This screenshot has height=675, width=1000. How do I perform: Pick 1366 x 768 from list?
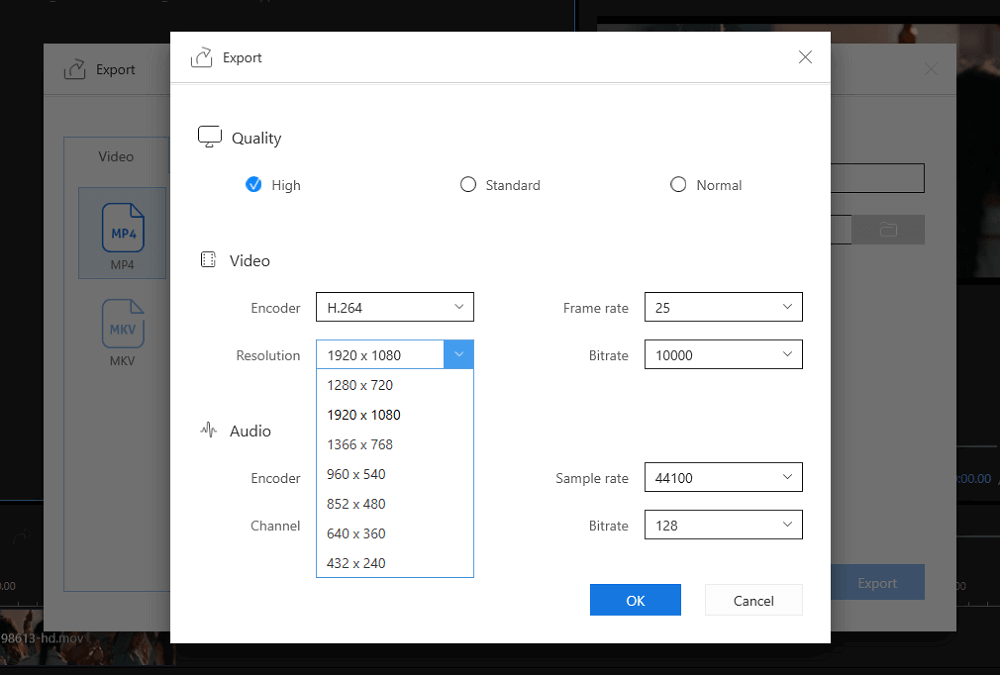click(360, 444)
